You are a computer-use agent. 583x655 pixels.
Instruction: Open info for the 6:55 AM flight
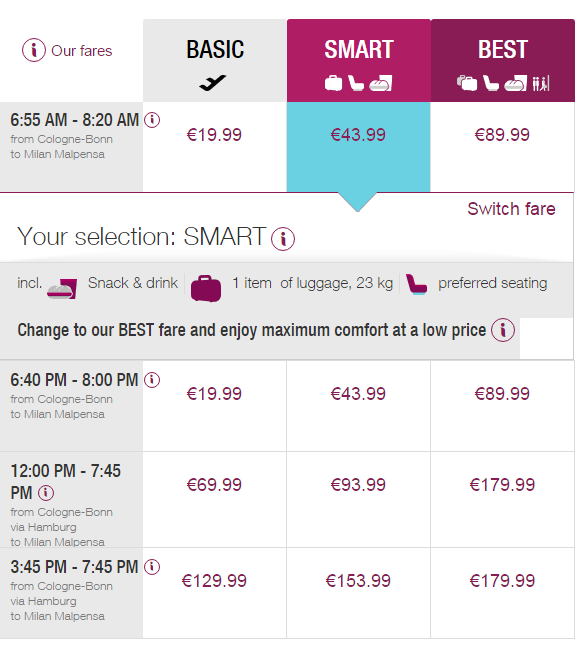point(152,120)
